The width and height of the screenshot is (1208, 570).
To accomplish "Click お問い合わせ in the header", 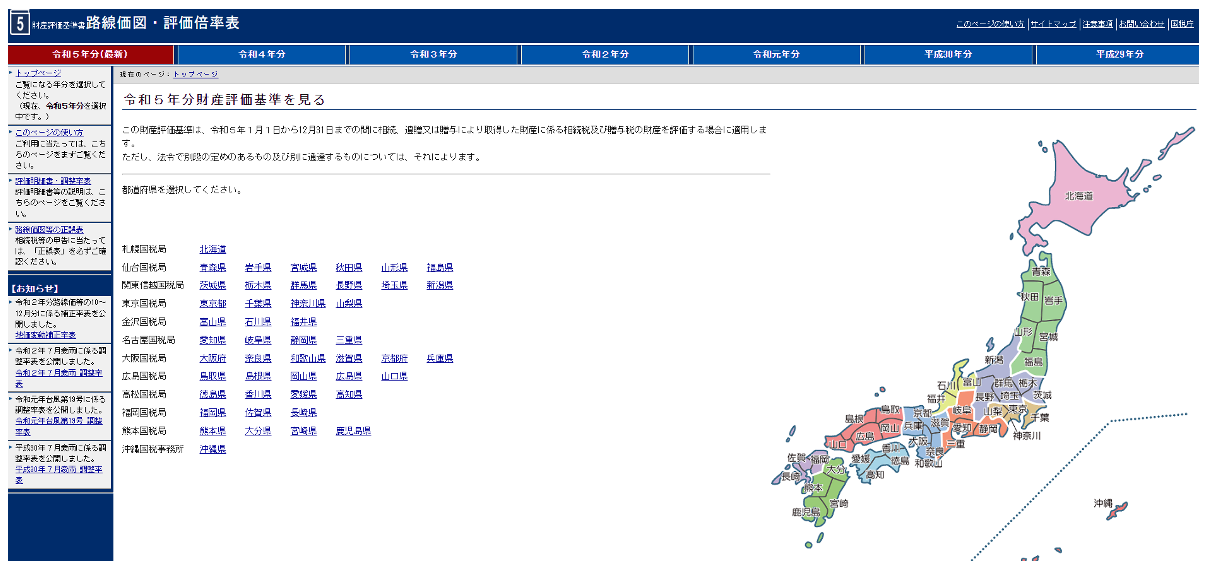I will (1141, 23).
